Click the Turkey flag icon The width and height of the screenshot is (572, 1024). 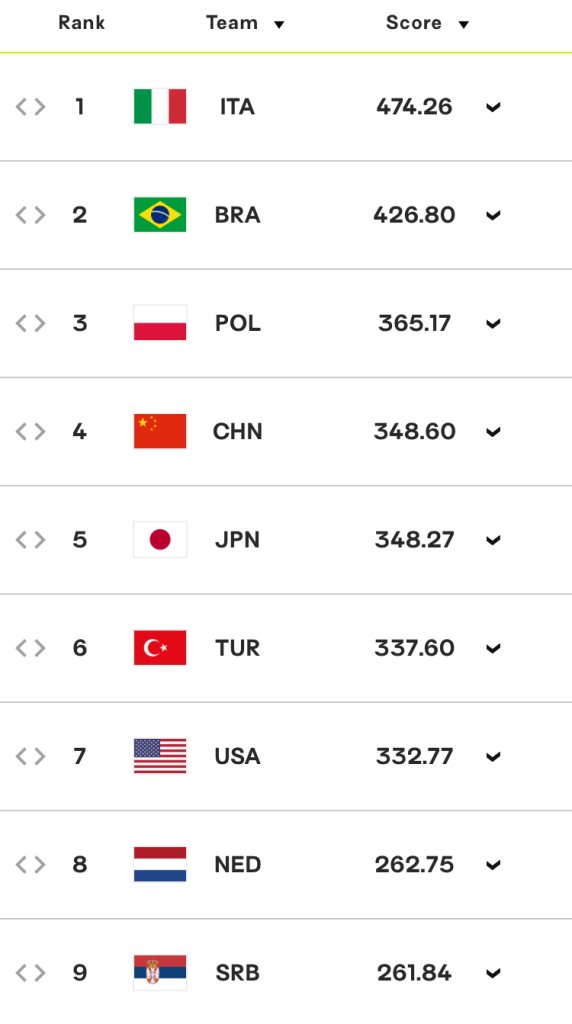pos(160,648)
